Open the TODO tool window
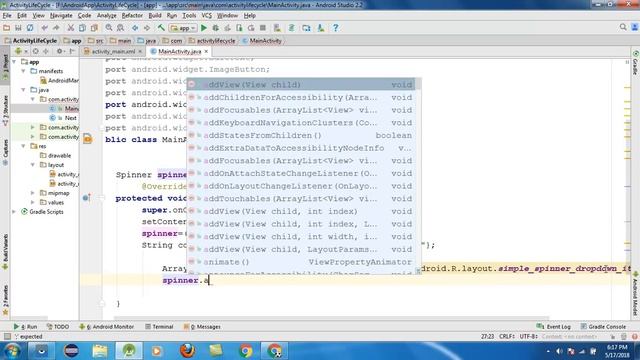Viewport: 640px width, 360px height. tap(58, 327)
